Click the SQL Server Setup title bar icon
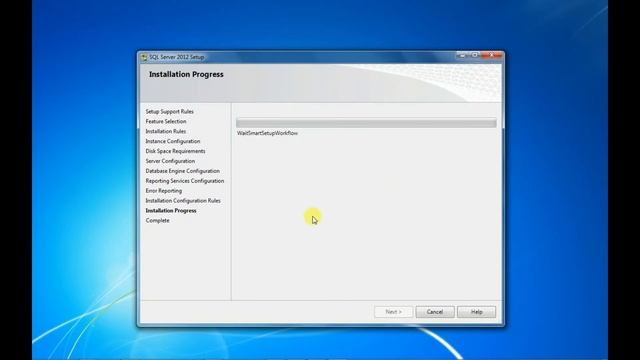Image resolution: width=640 pixels, height=360 pixels. 144,57
